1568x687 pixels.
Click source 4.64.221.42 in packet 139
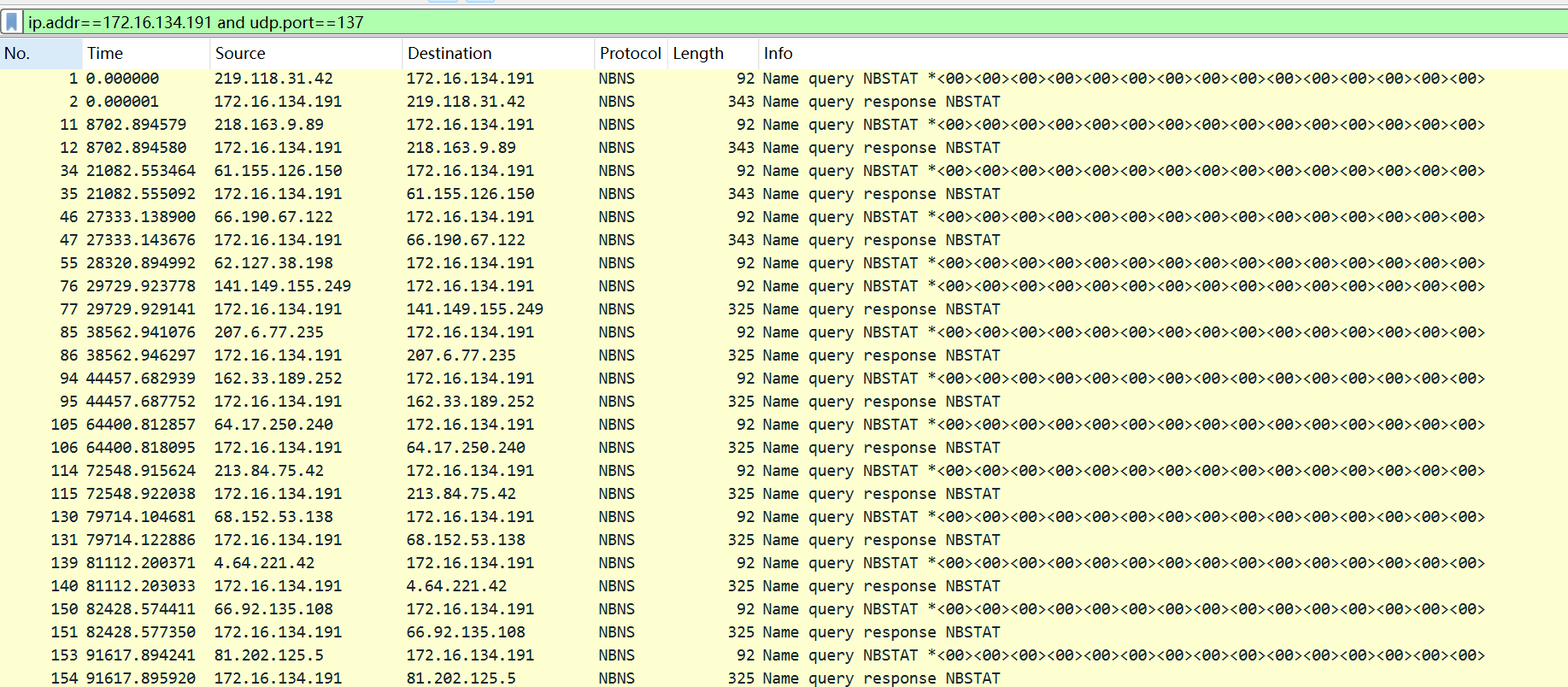264,563
